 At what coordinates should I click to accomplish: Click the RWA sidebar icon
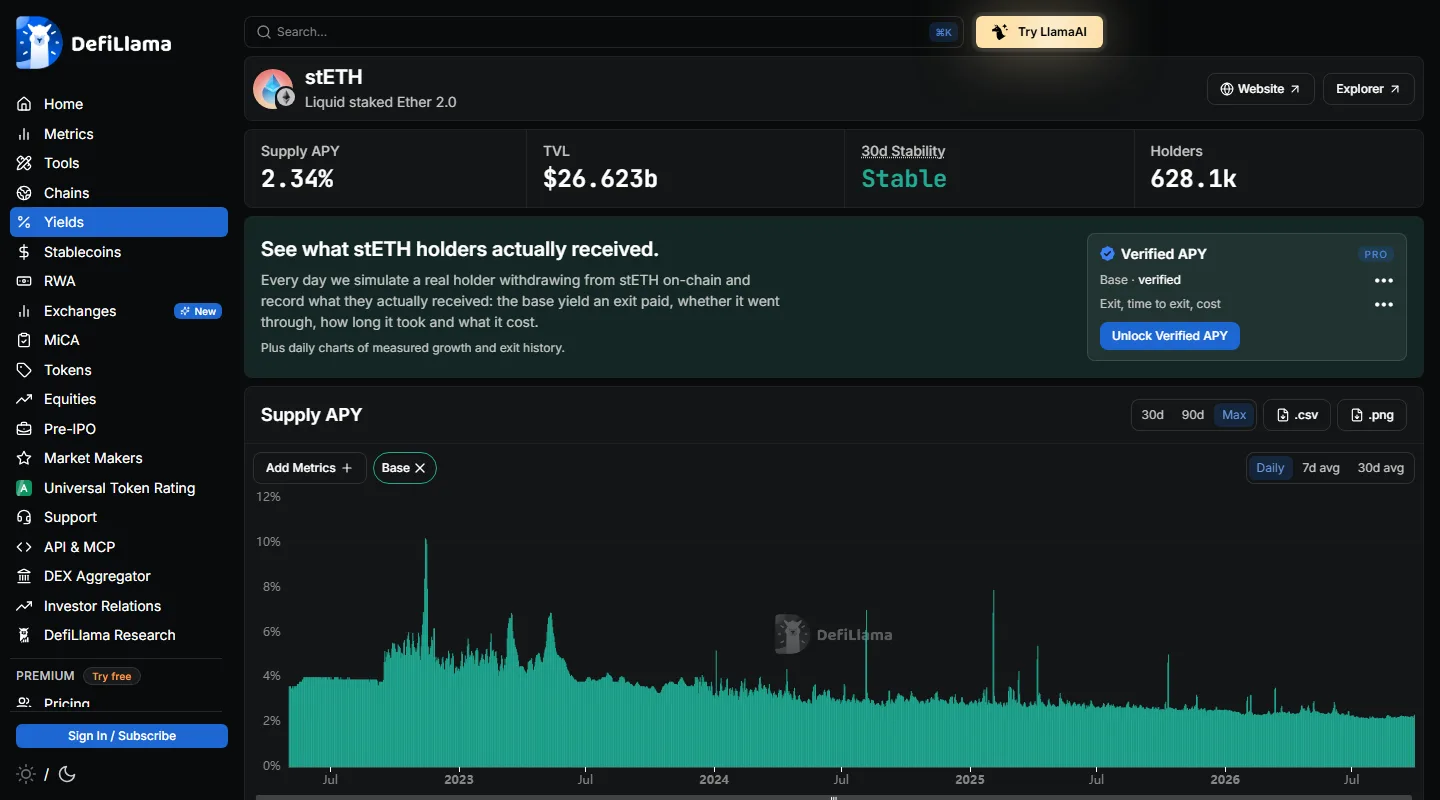click(24, 281)
